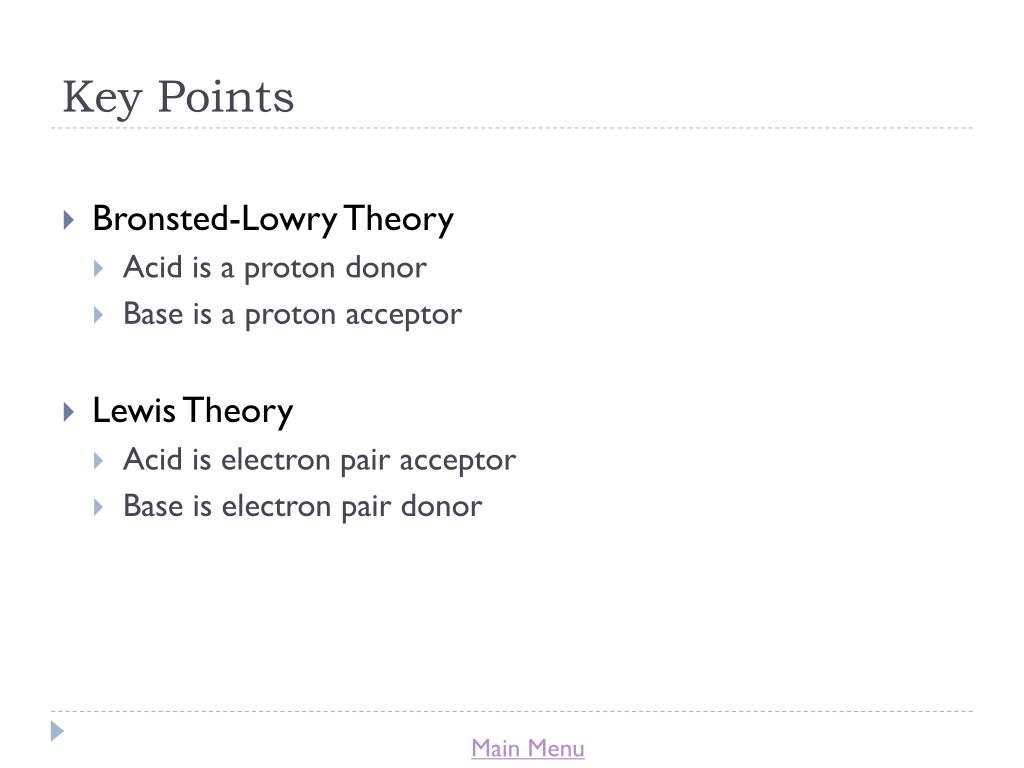Click the triangle icon at bottom-left corner
This screenshot has width=1024, height=768.
pos(57,731)
